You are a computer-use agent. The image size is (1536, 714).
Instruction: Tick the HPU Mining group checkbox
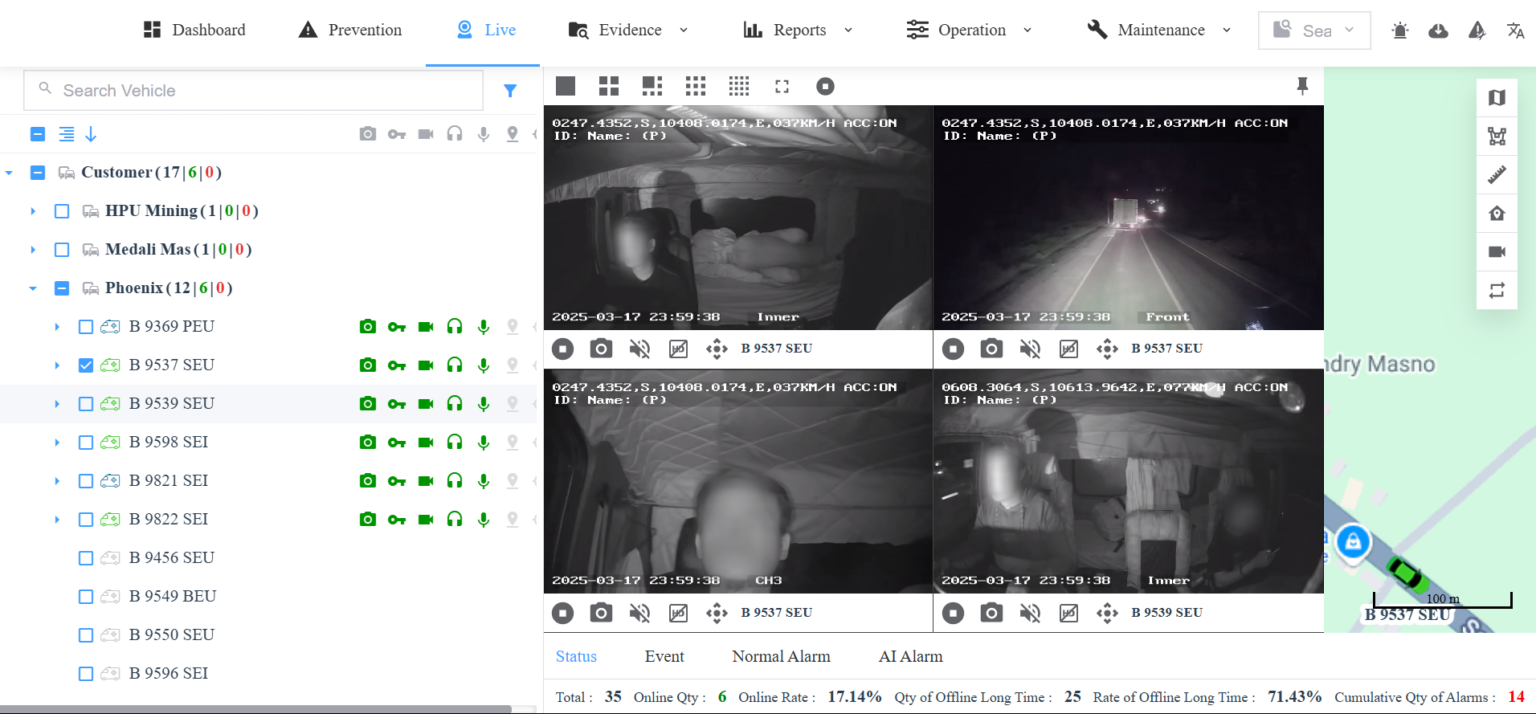click(x=62, y=211)
